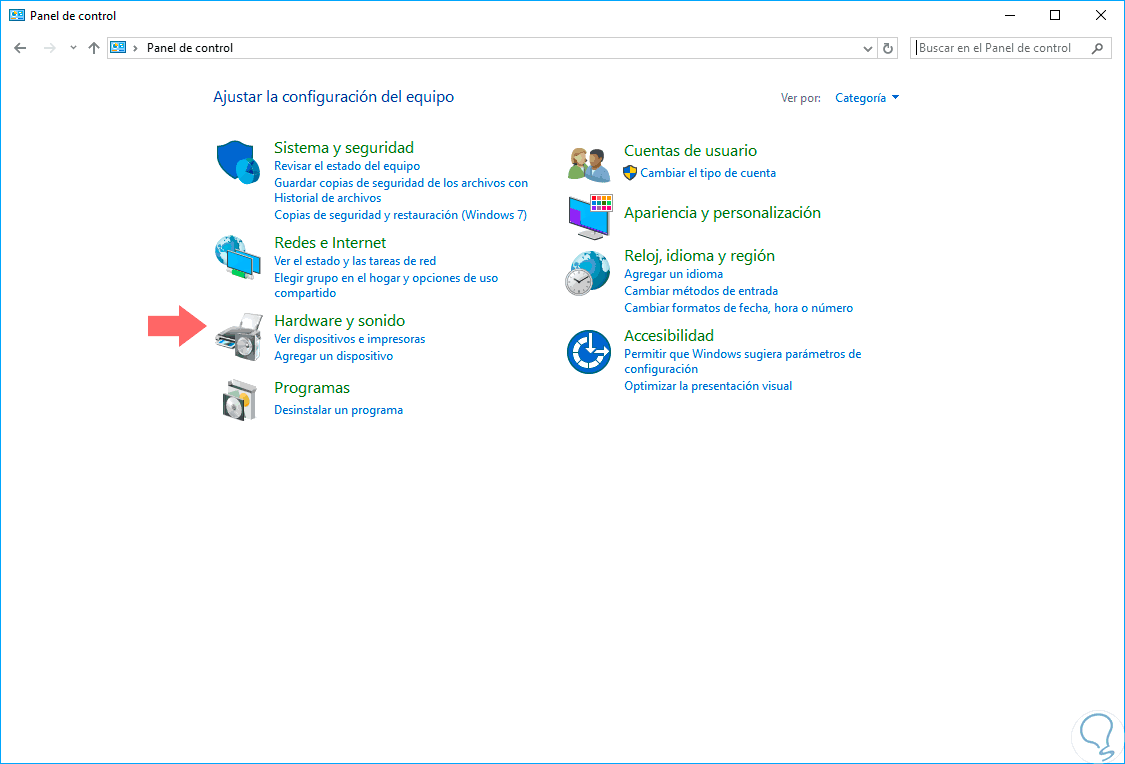Open Redes e Internet category
The image size is (1125, 764).
click(x=330, y=242)
